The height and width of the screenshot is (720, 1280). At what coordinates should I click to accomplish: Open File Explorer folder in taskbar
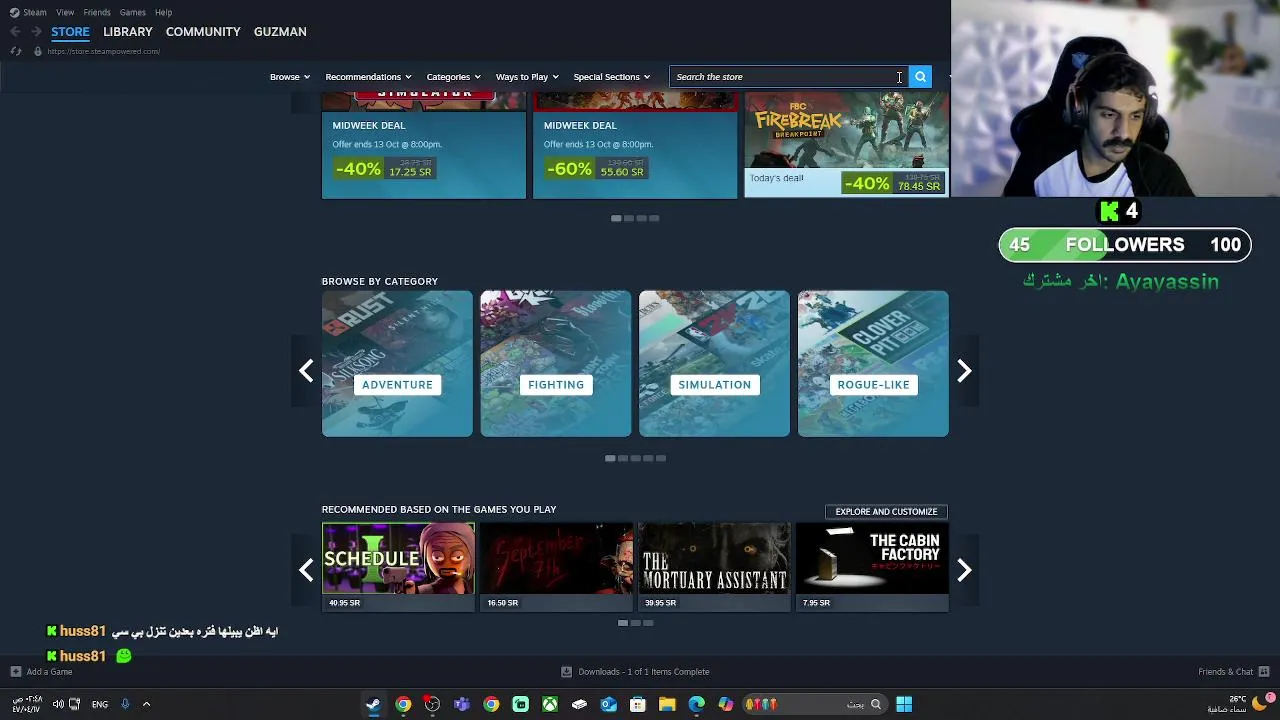click(667, 704)
